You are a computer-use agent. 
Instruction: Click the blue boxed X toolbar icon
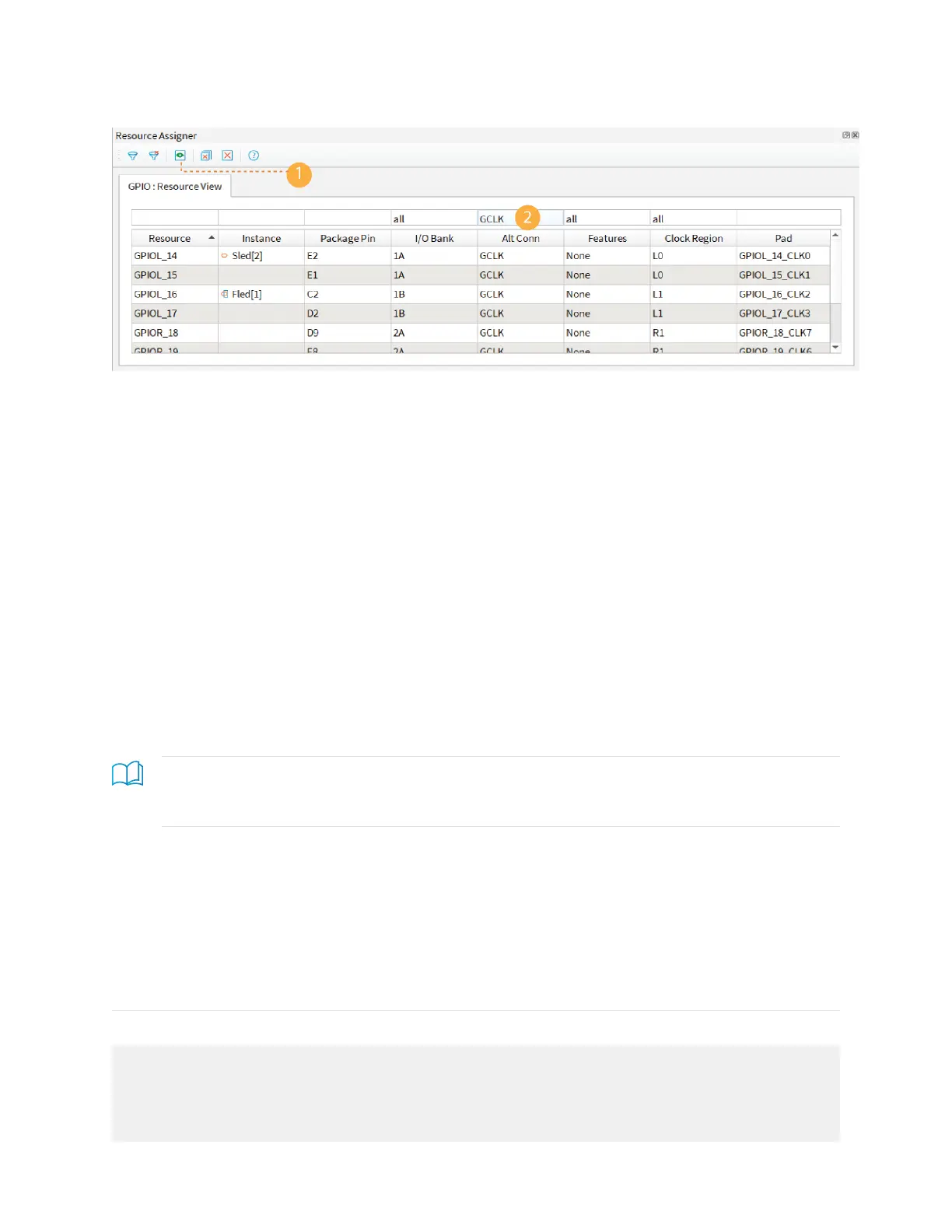coord(206,156)
